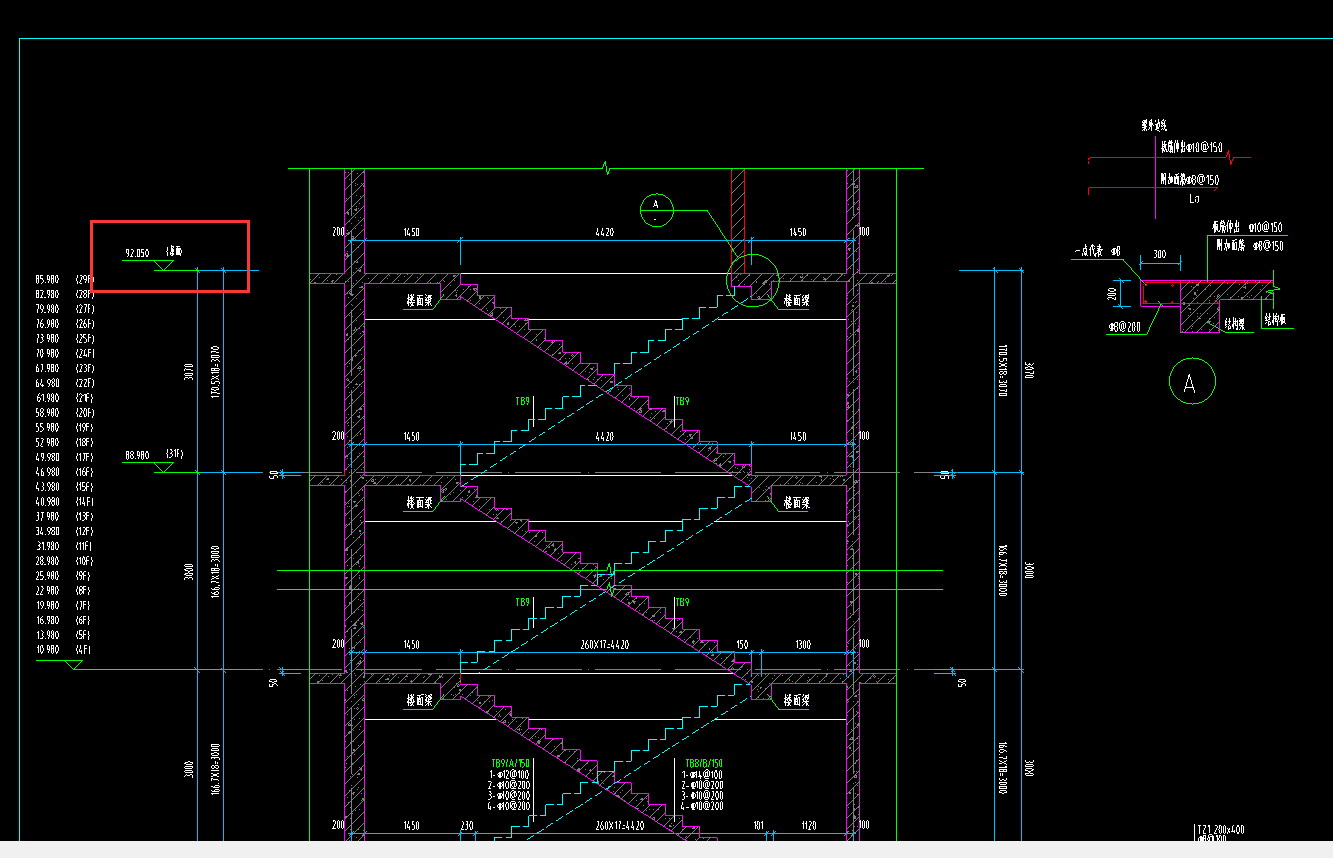Click the 170.5X18=3070 vertical dimension on left
This screenshot has width=1333, height=858.
point(215,371)
